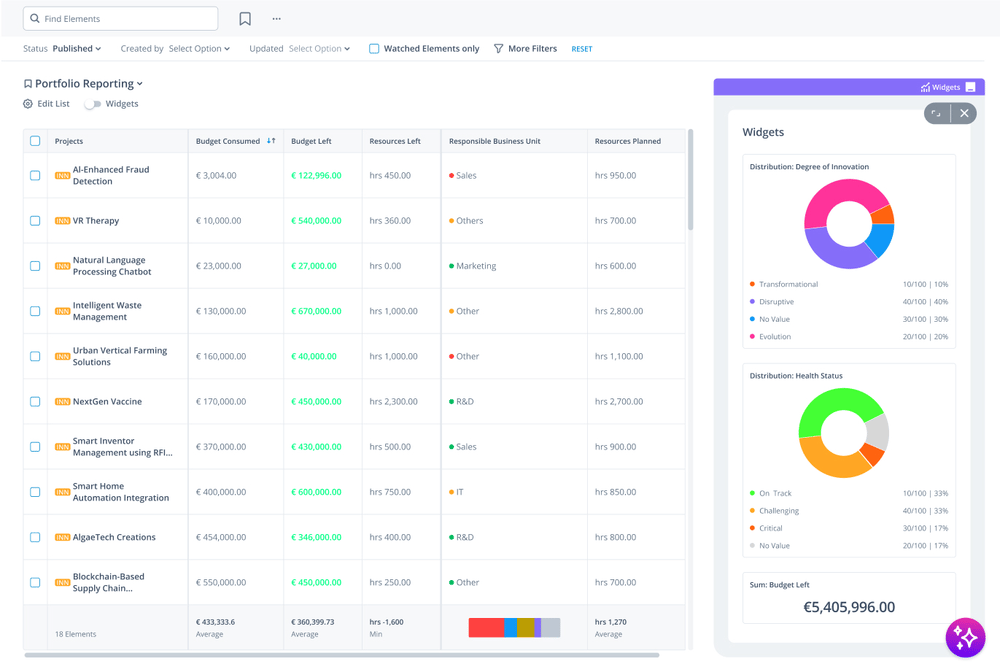Viewport: 1000px width, 672px height.
Task: Click the grey segment of summary color bar
Action: pos(550,628)
